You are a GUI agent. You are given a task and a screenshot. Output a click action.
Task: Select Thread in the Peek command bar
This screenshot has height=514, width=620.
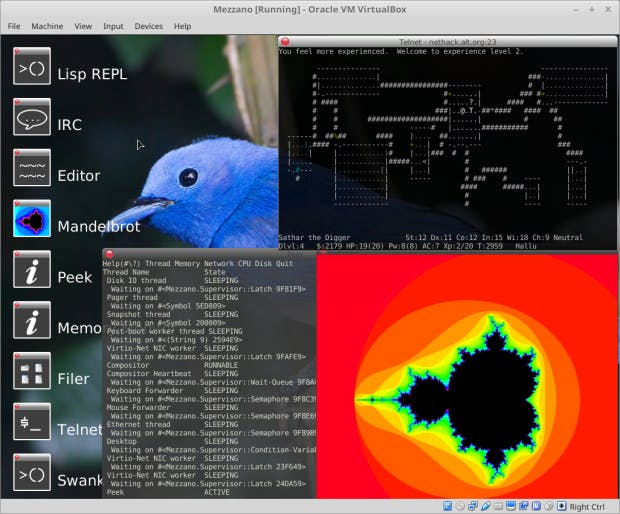pyautogui.click(x=157, y=264)
